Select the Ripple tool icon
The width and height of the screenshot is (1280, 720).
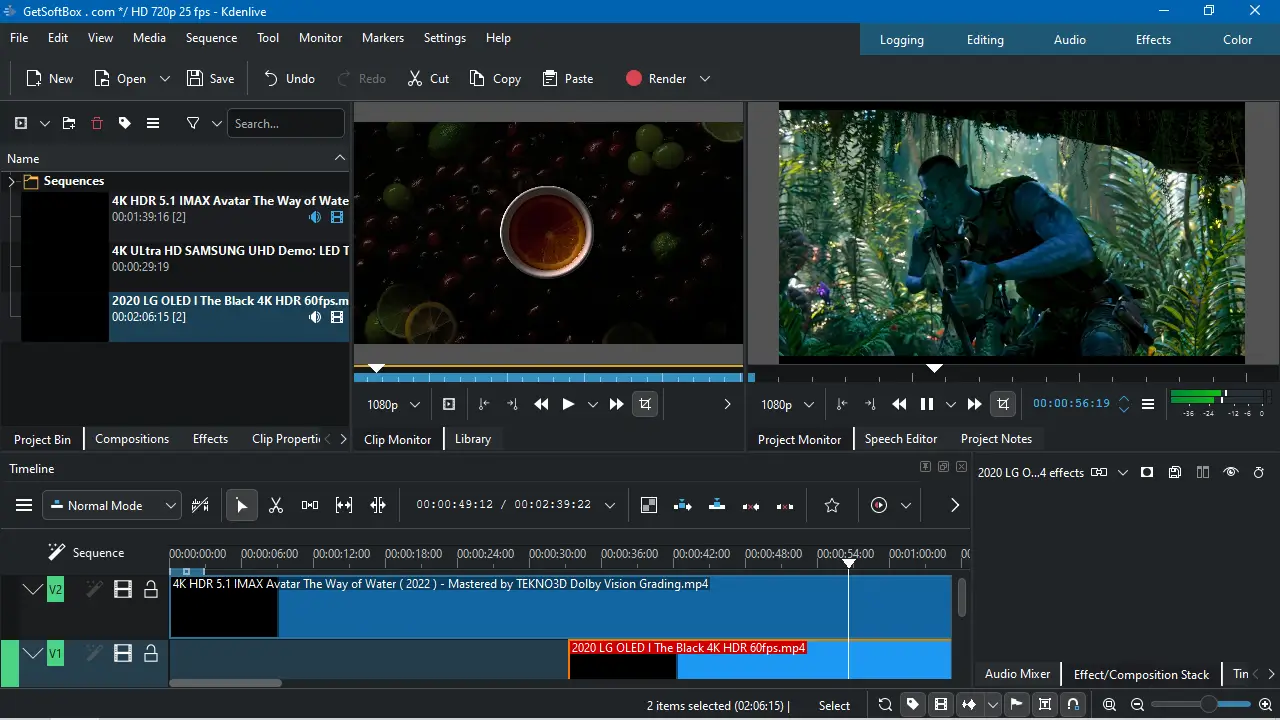378,505
